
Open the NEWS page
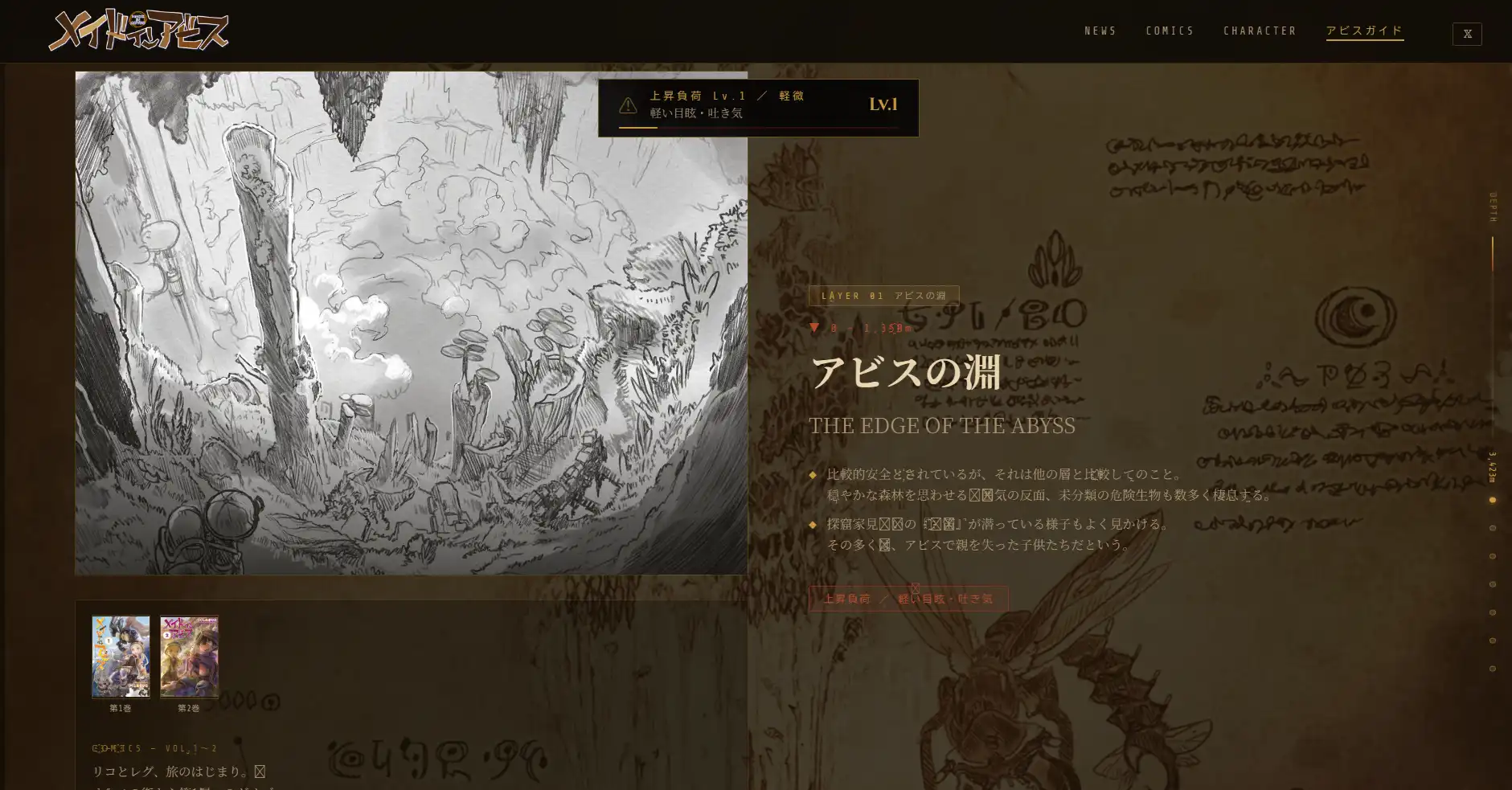pos(1100,31)
